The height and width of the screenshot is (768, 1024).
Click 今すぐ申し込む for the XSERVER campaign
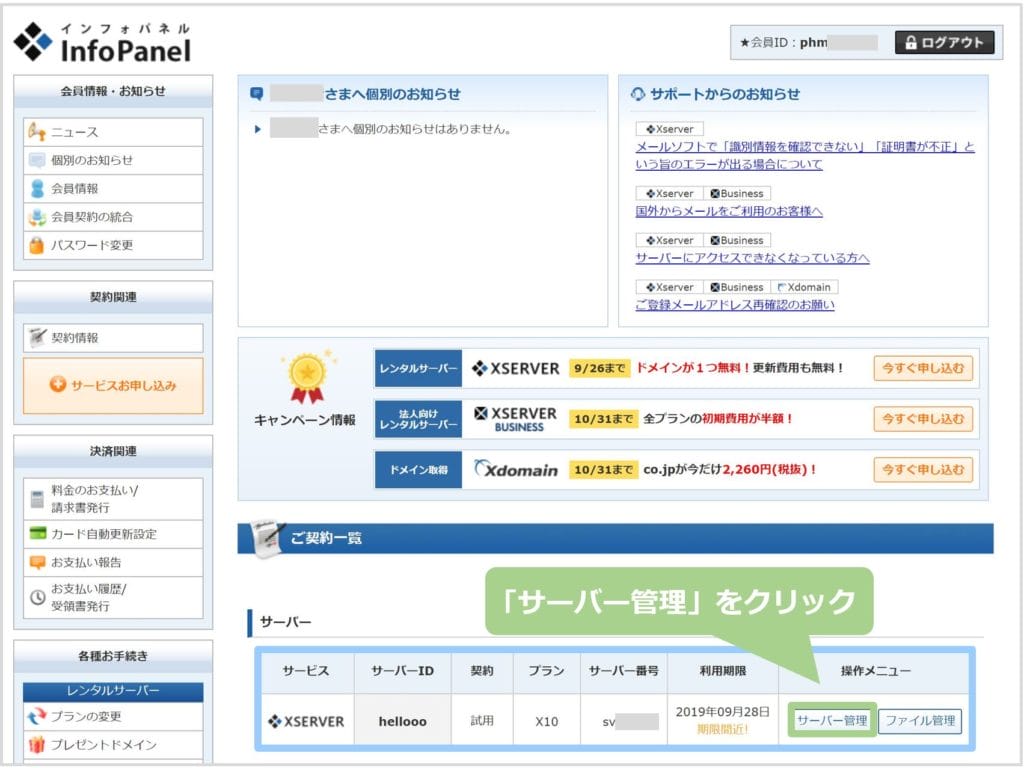923,368
